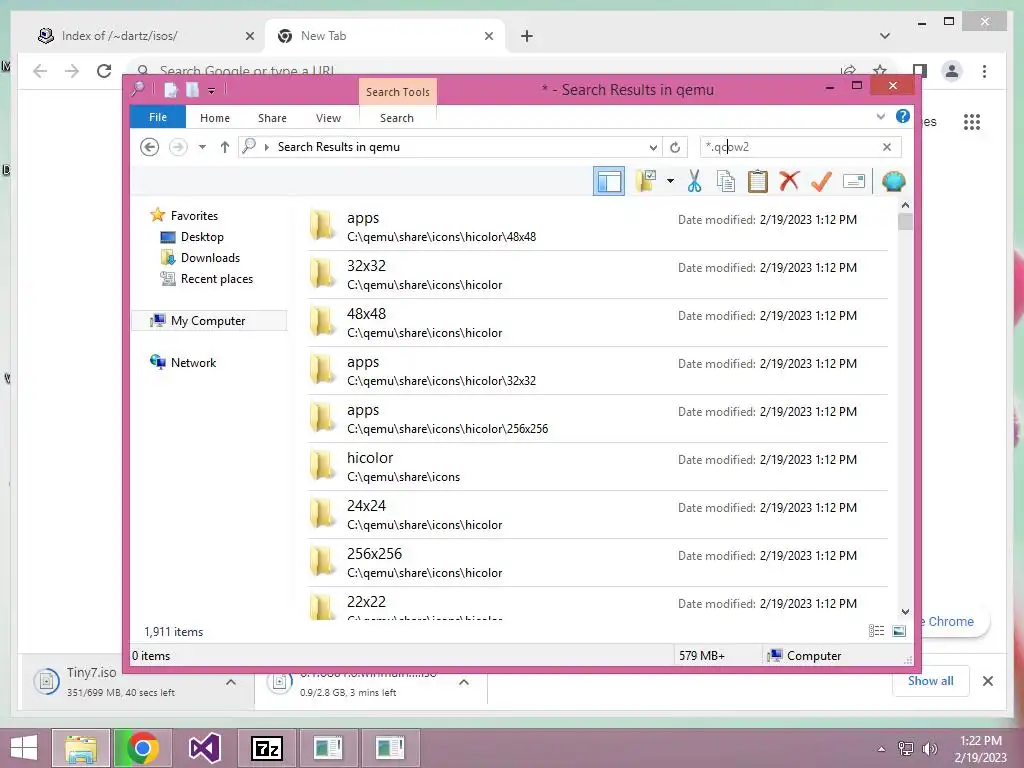Click New folder icon in Quick Access Toolbar
1024x768 pixels.
(192, 90)
